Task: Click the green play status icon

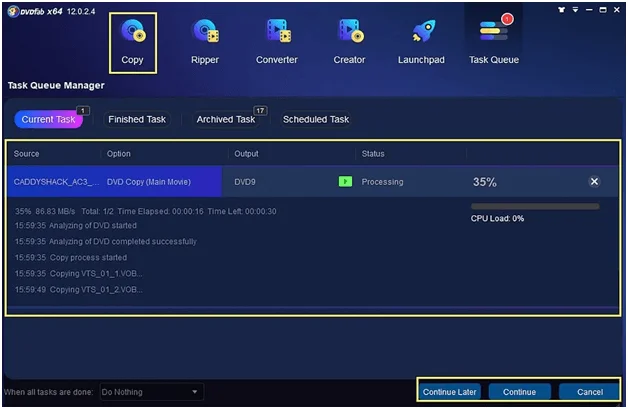Action: [x=345, y=181]
